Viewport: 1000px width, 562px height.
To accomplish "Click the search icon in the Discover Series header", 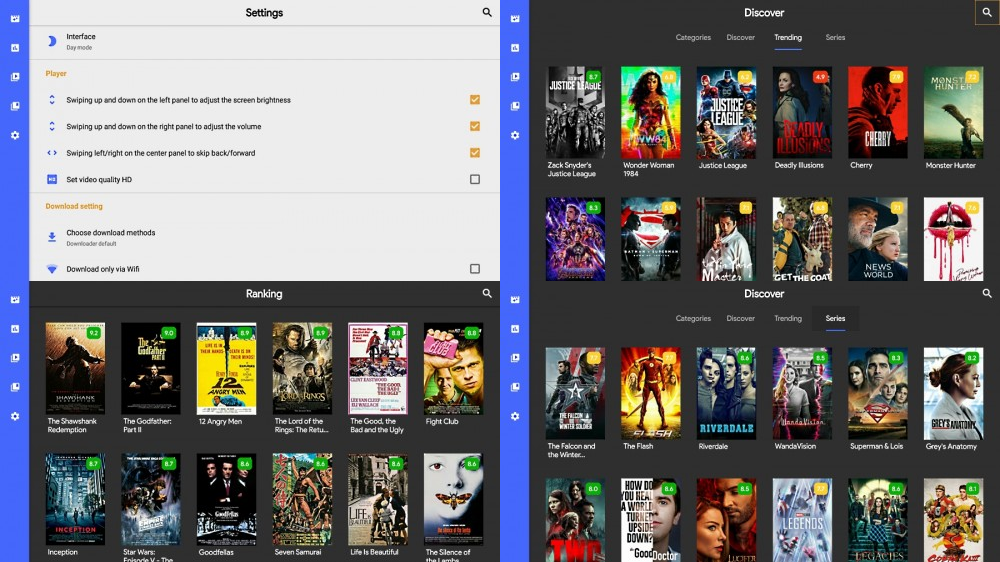I will click(987, 293).
